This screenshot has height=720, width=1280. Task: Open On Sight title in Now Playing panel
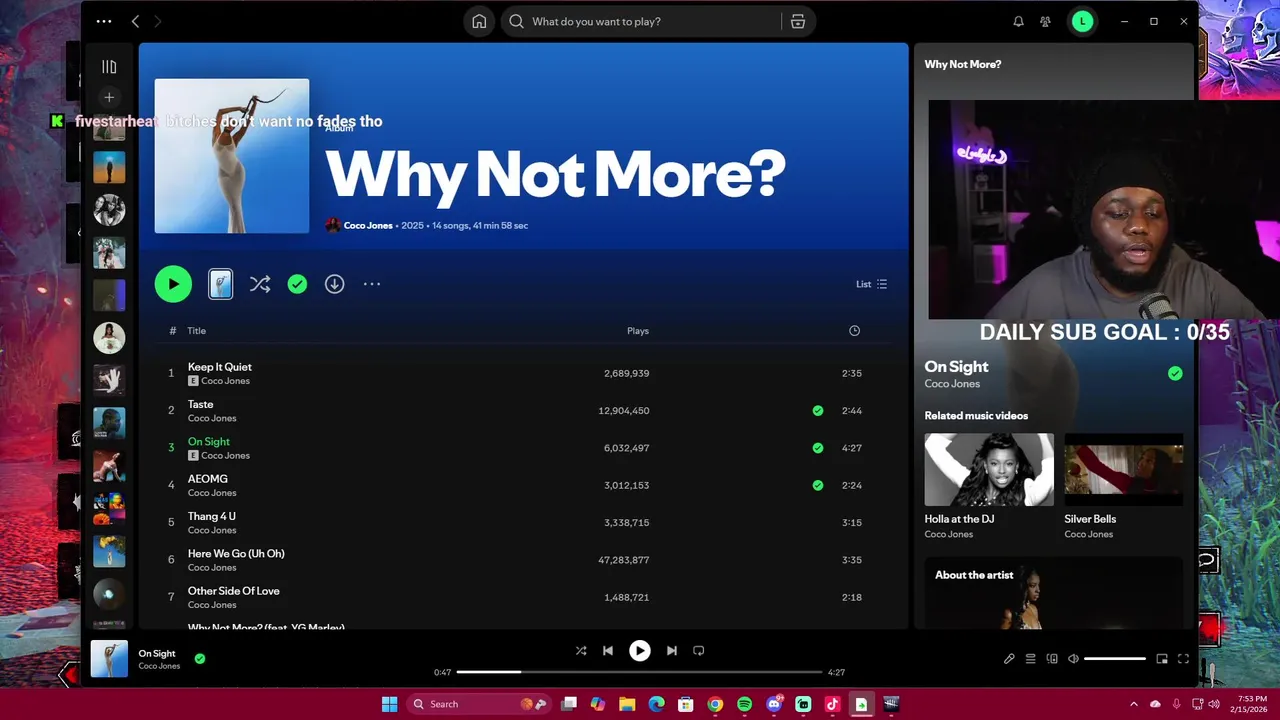tap(956, 367)
